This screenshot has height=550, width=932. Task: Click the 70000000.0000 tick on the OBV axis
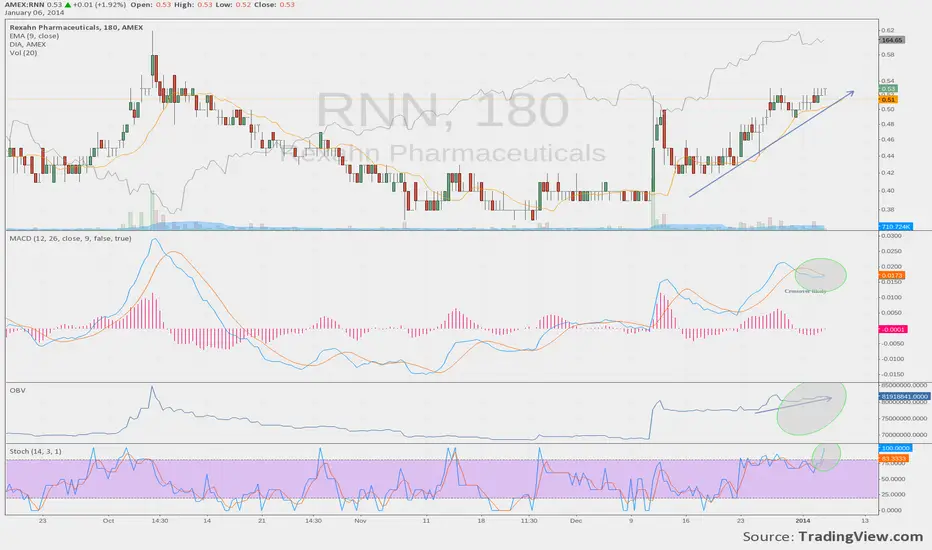[903, 434]
